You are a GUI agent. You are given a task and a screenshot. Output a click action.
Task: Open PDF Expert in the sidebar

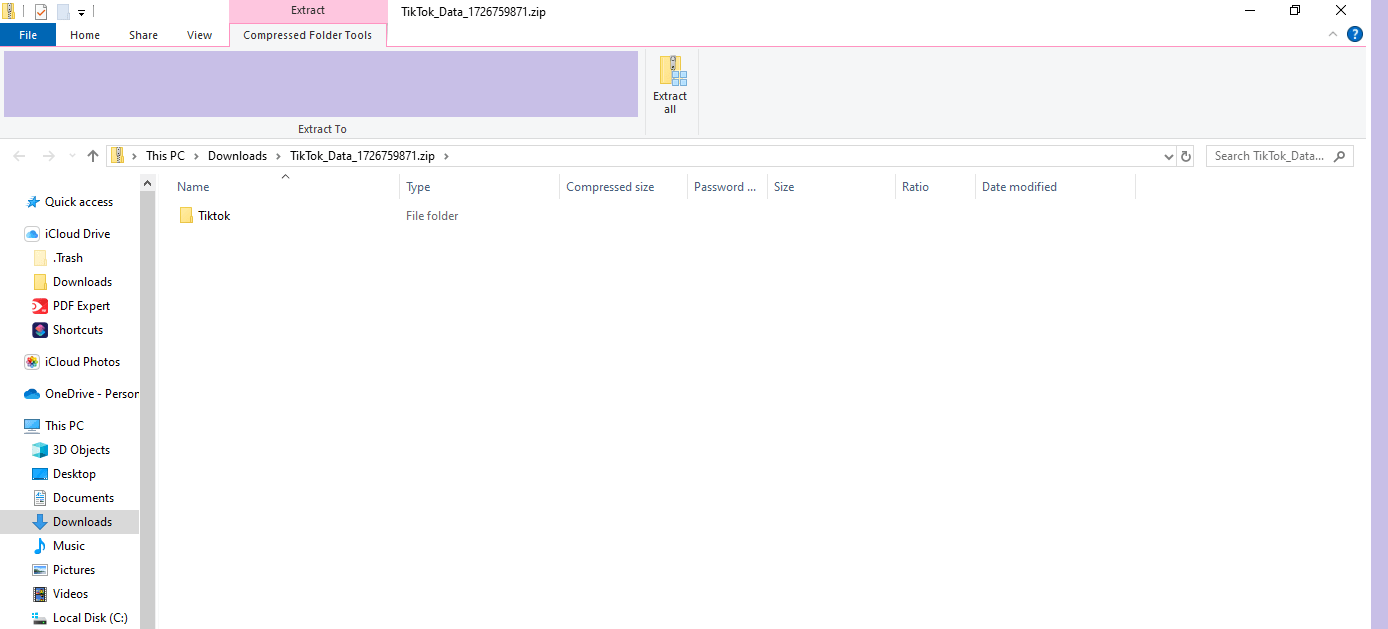81,306
